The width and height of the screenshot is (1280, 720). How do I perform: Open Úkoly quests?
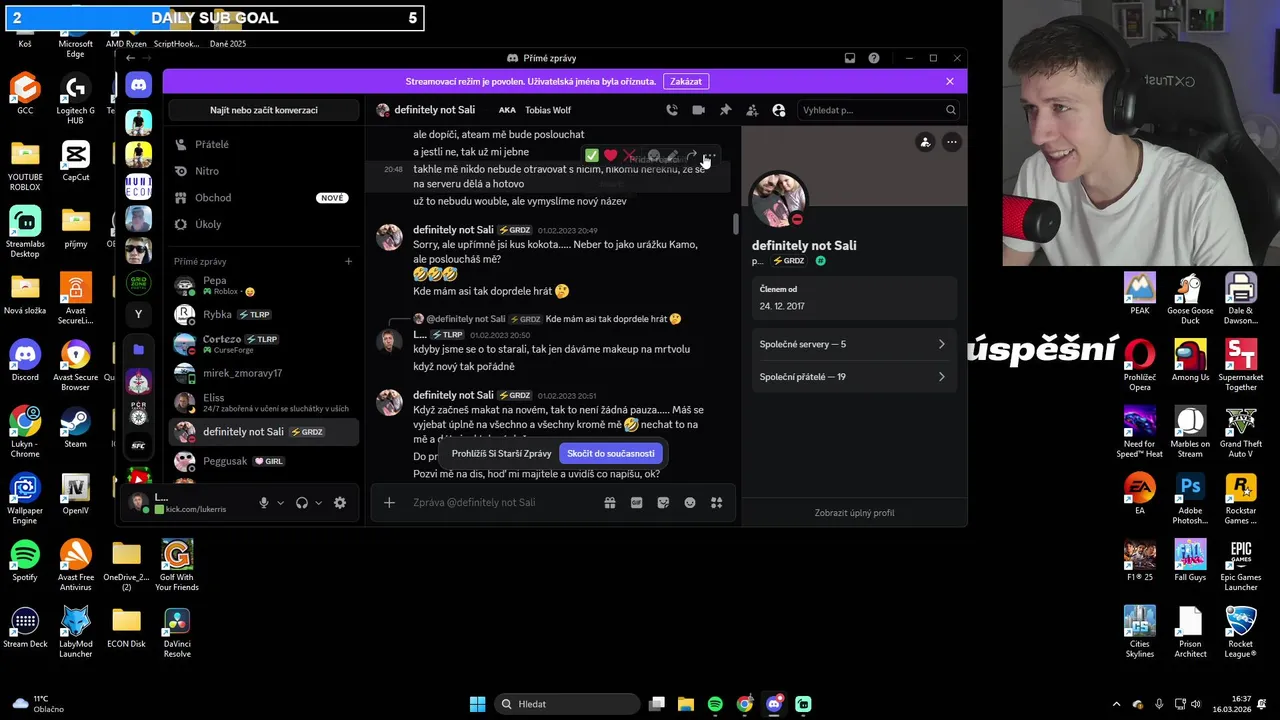[264, 224]
